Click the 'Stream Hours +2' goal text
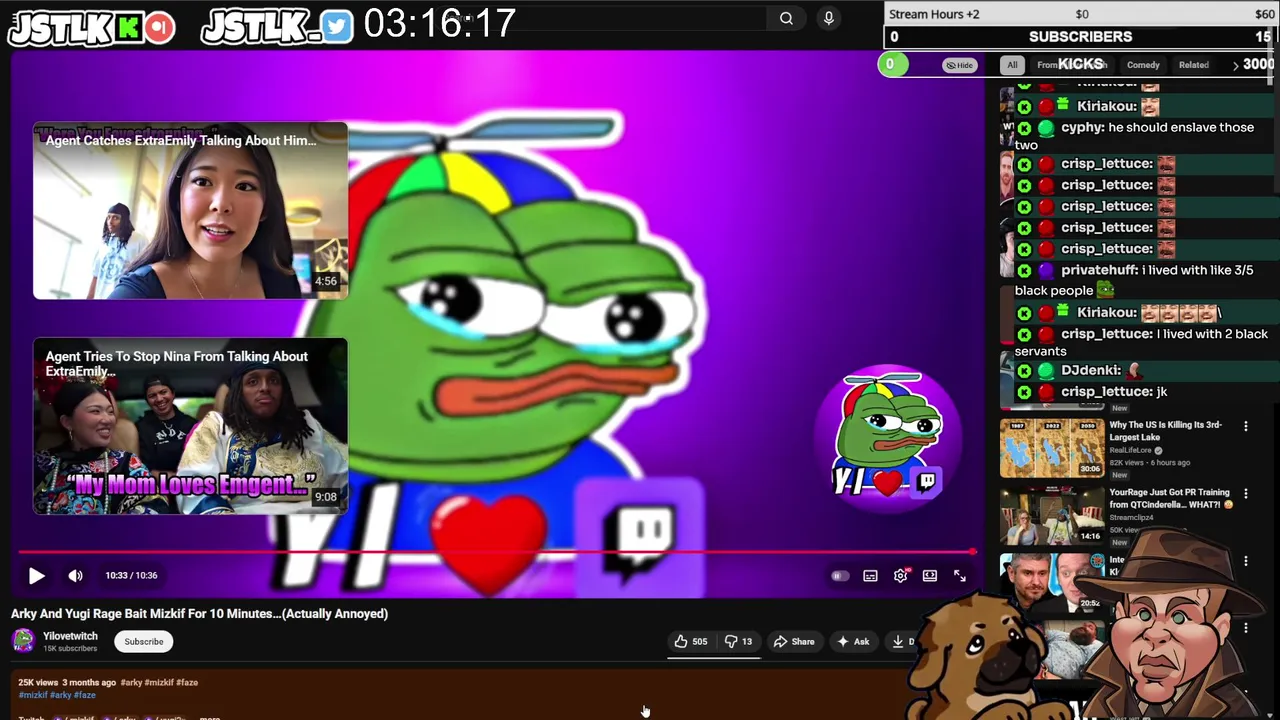 pyautogui.click(x=934, y=14)
